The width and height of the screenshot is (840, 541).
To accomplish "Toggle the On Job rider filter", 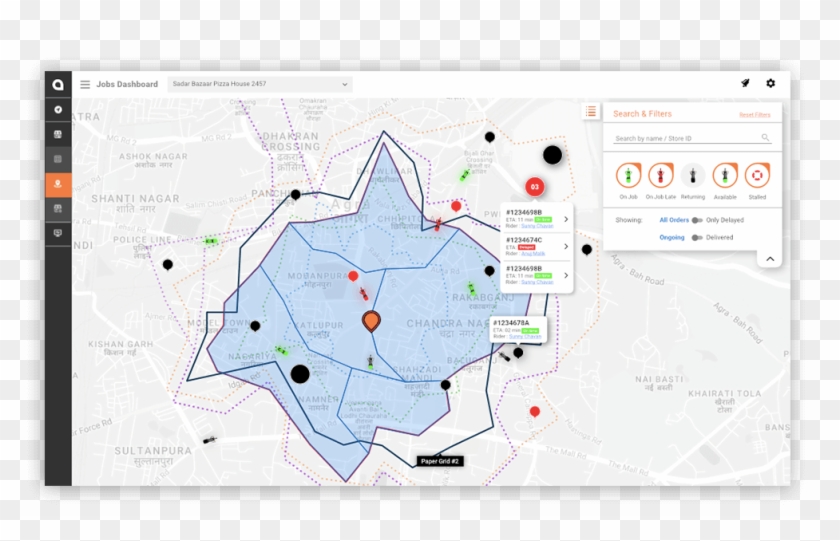I will 628,175.
